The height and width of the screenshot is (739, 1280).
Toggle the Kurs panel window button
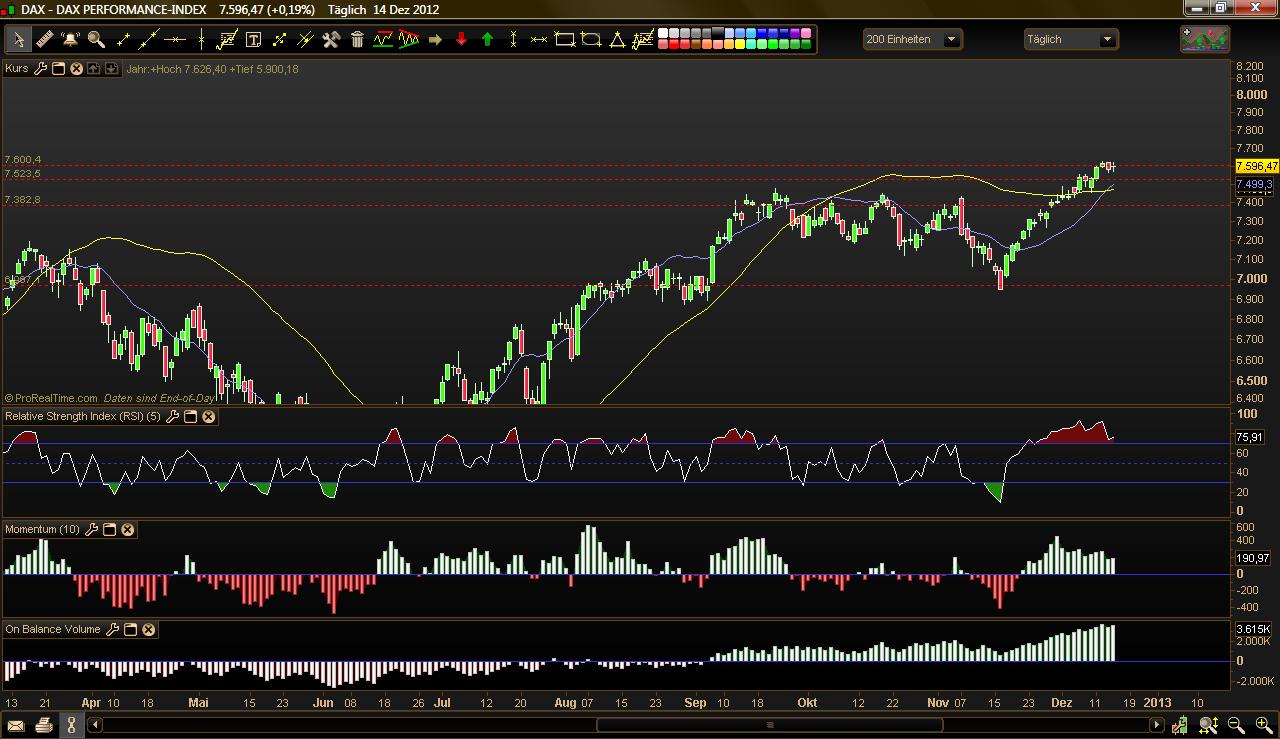click(x=58, y=69)
